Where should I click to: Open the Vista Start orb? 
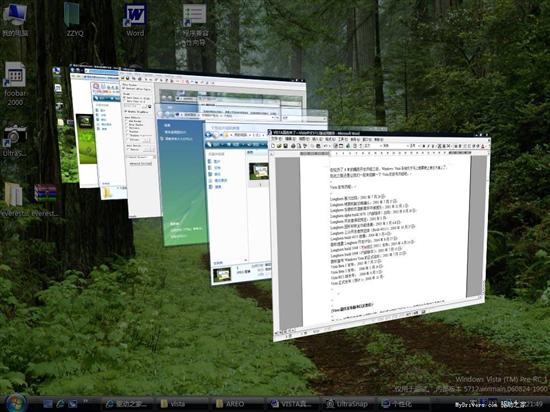(x=16, y=403)
